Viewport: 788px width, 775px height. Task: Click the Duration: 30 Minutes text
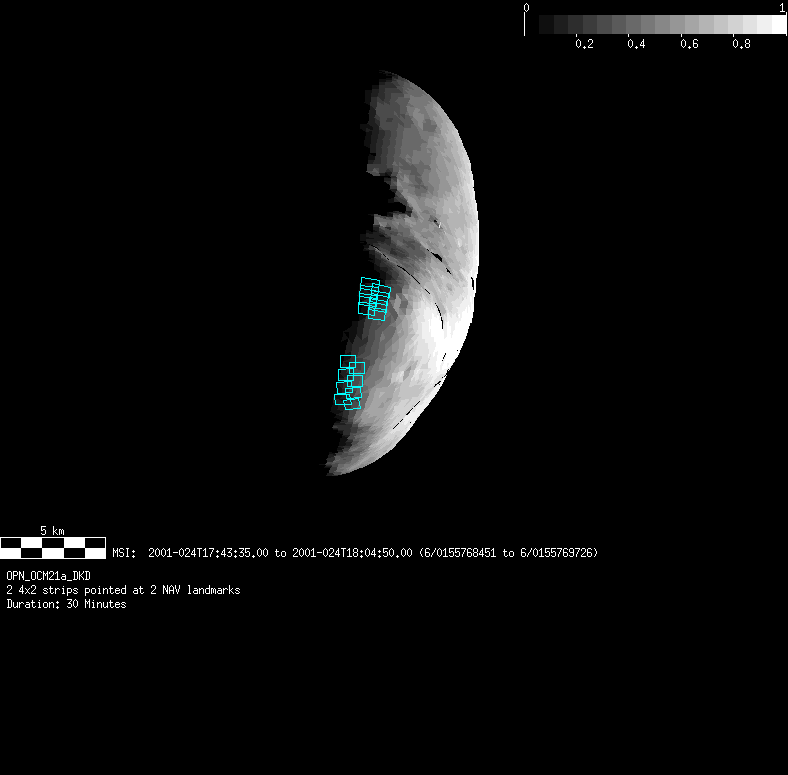[x=66, y=604]
